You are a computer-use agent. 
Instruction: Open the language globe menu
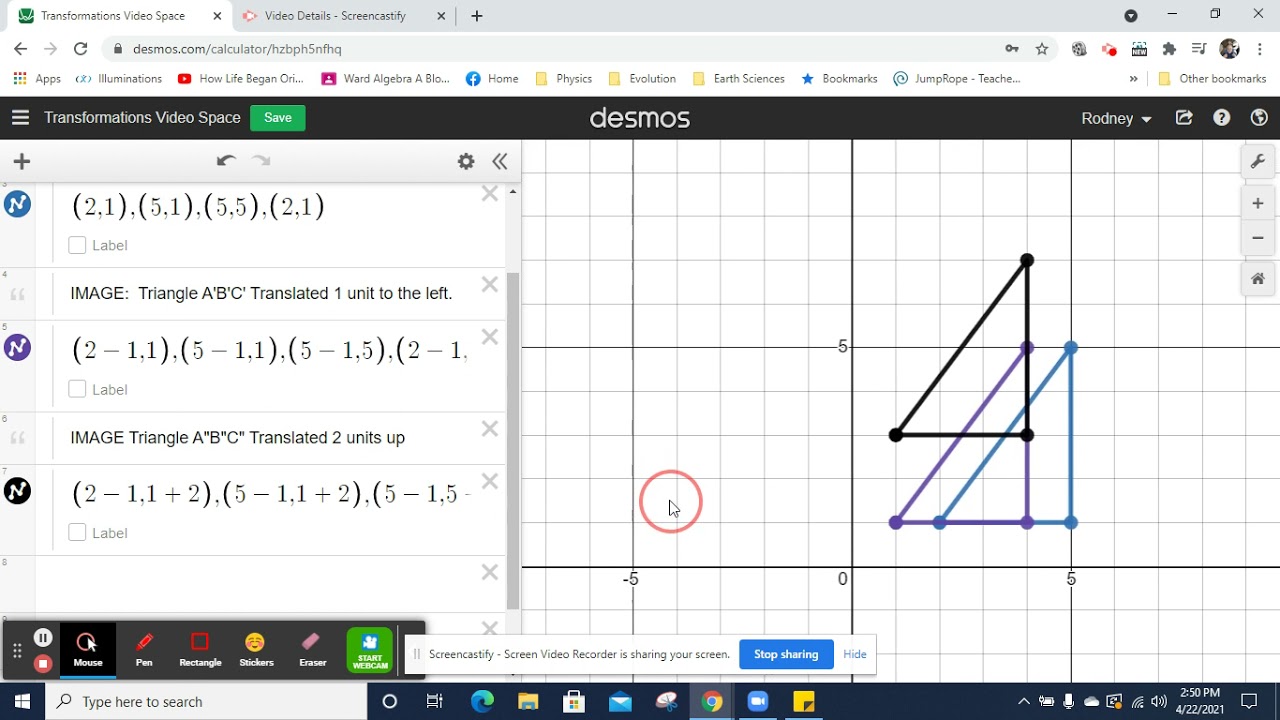coord(1259,118)
